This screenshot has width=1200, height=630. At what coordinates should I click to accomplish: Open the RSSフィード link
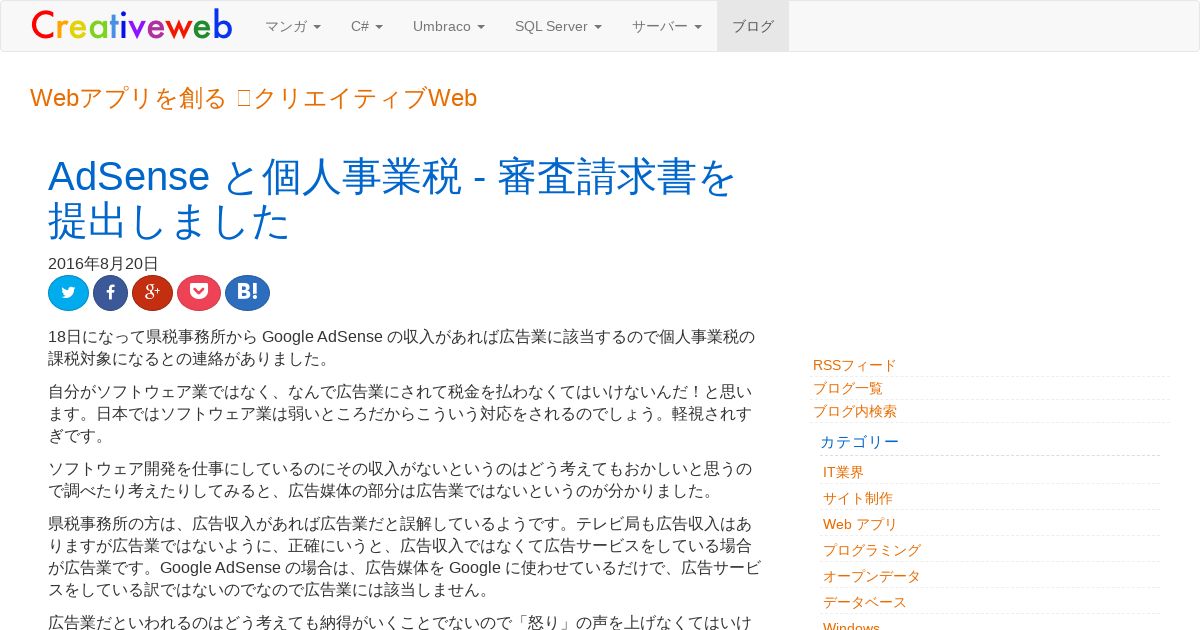click(x=854, y=365)
